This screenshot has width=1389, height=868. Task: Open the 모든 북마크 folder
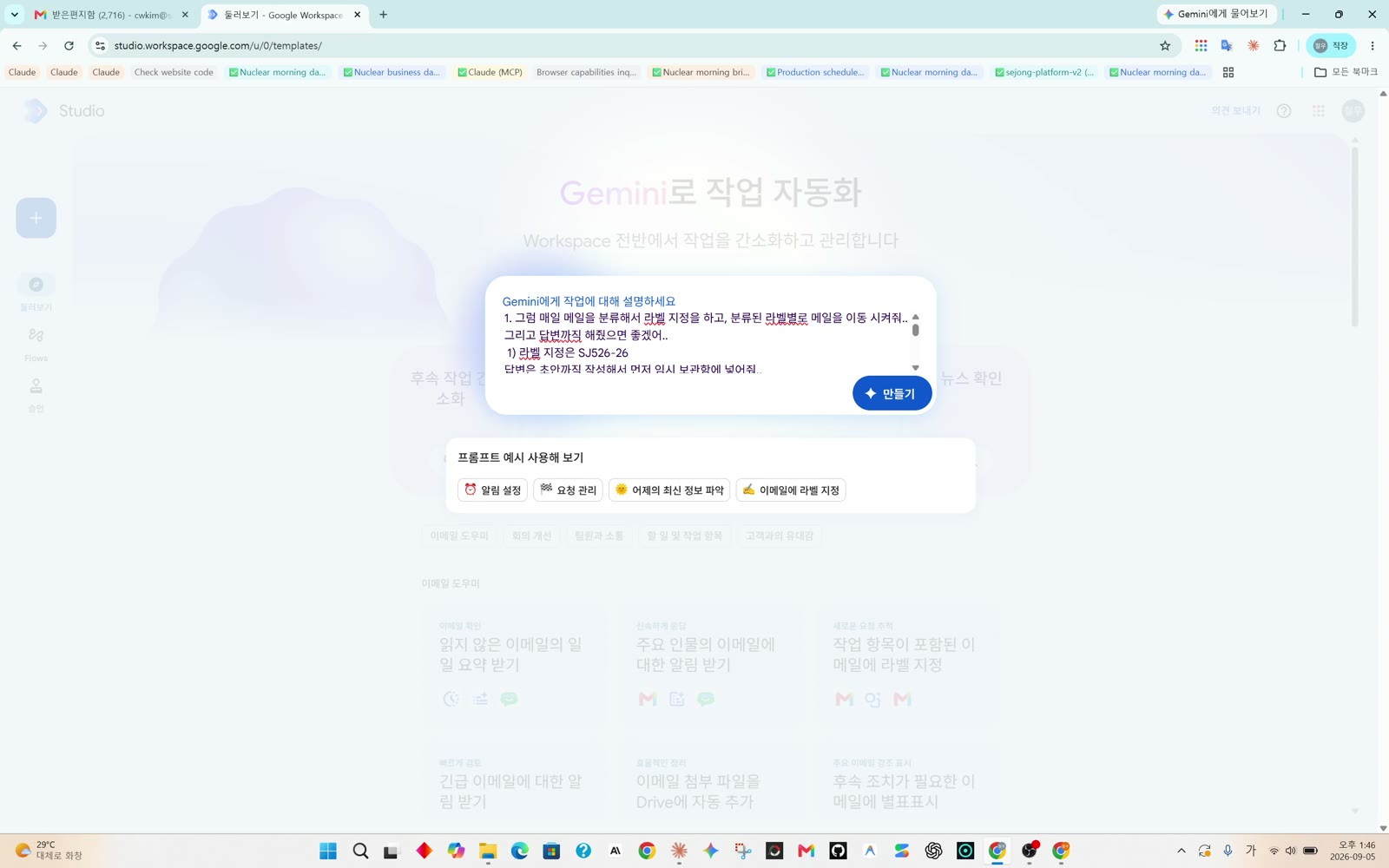(1346, 72)
